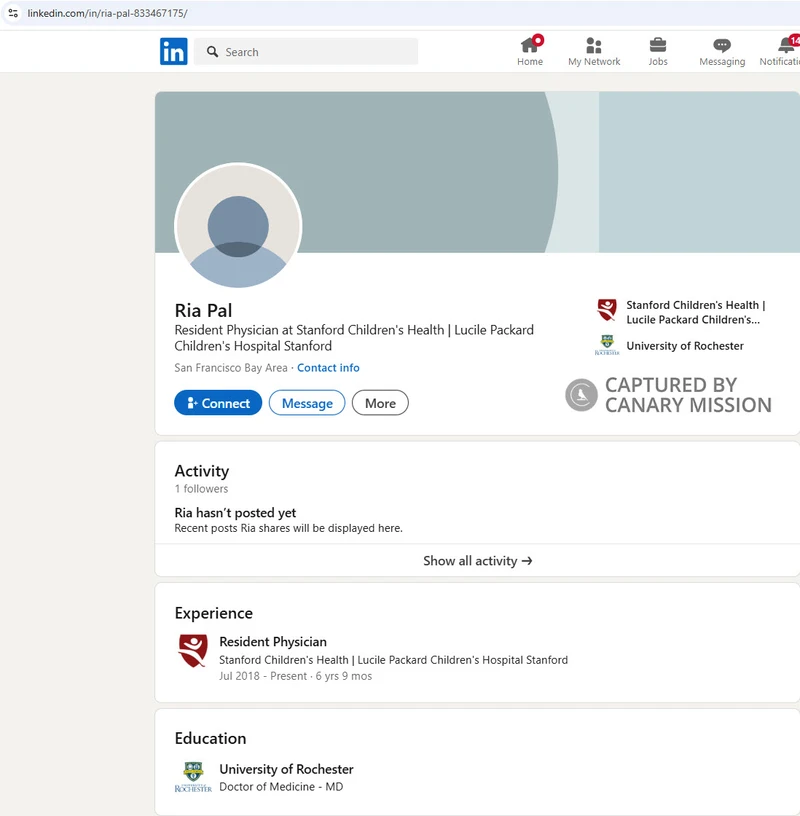Viewport: 800px width, 816px height.
Task: Click the San Francisco Bay Area location
Action: click(x=231, y=368)
